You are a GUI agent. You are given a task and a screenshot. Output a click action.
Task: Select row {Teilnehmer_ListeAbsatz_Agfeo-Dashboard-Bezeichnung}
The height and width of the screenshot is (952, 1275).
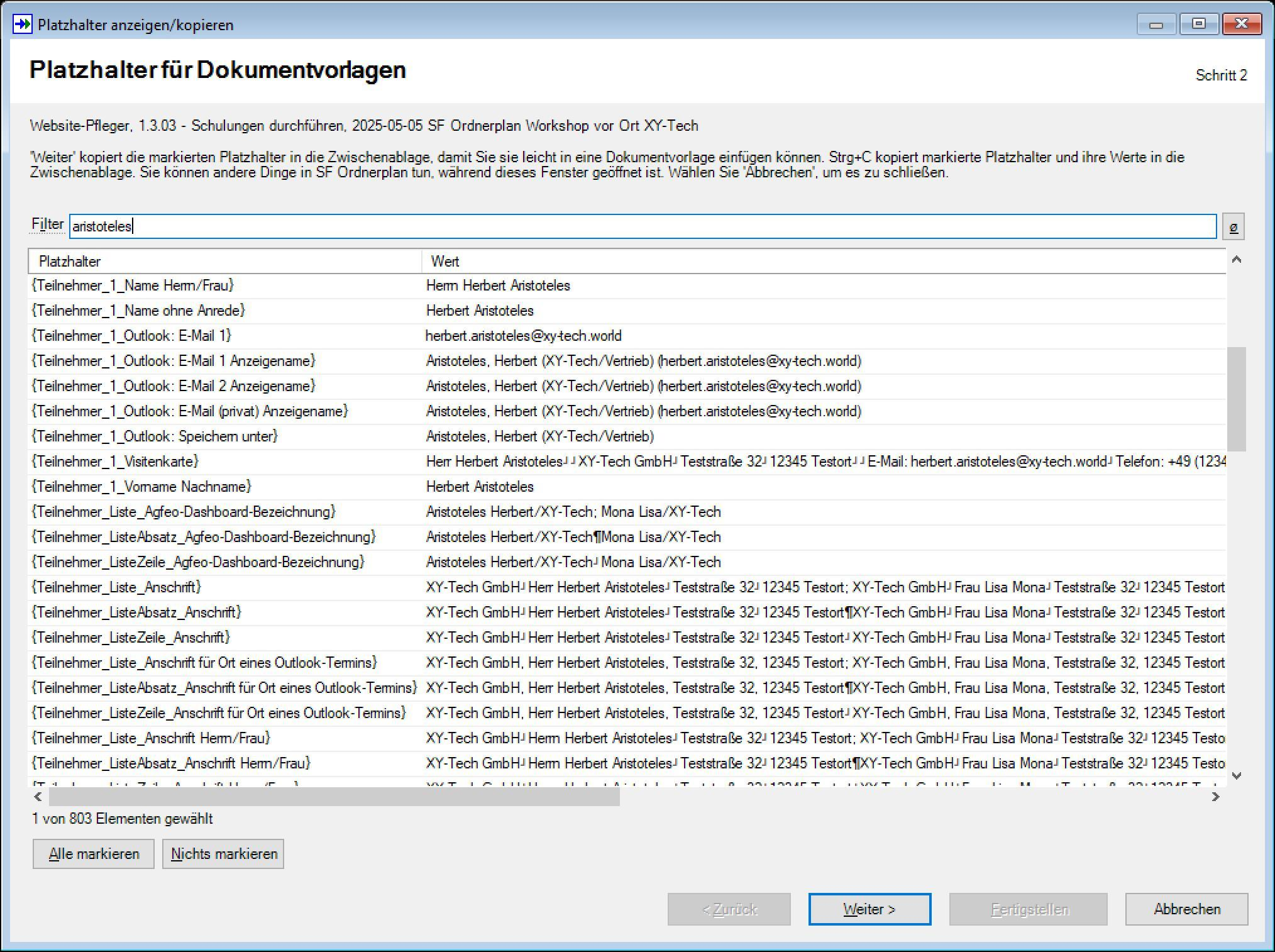tap(627, 537)
